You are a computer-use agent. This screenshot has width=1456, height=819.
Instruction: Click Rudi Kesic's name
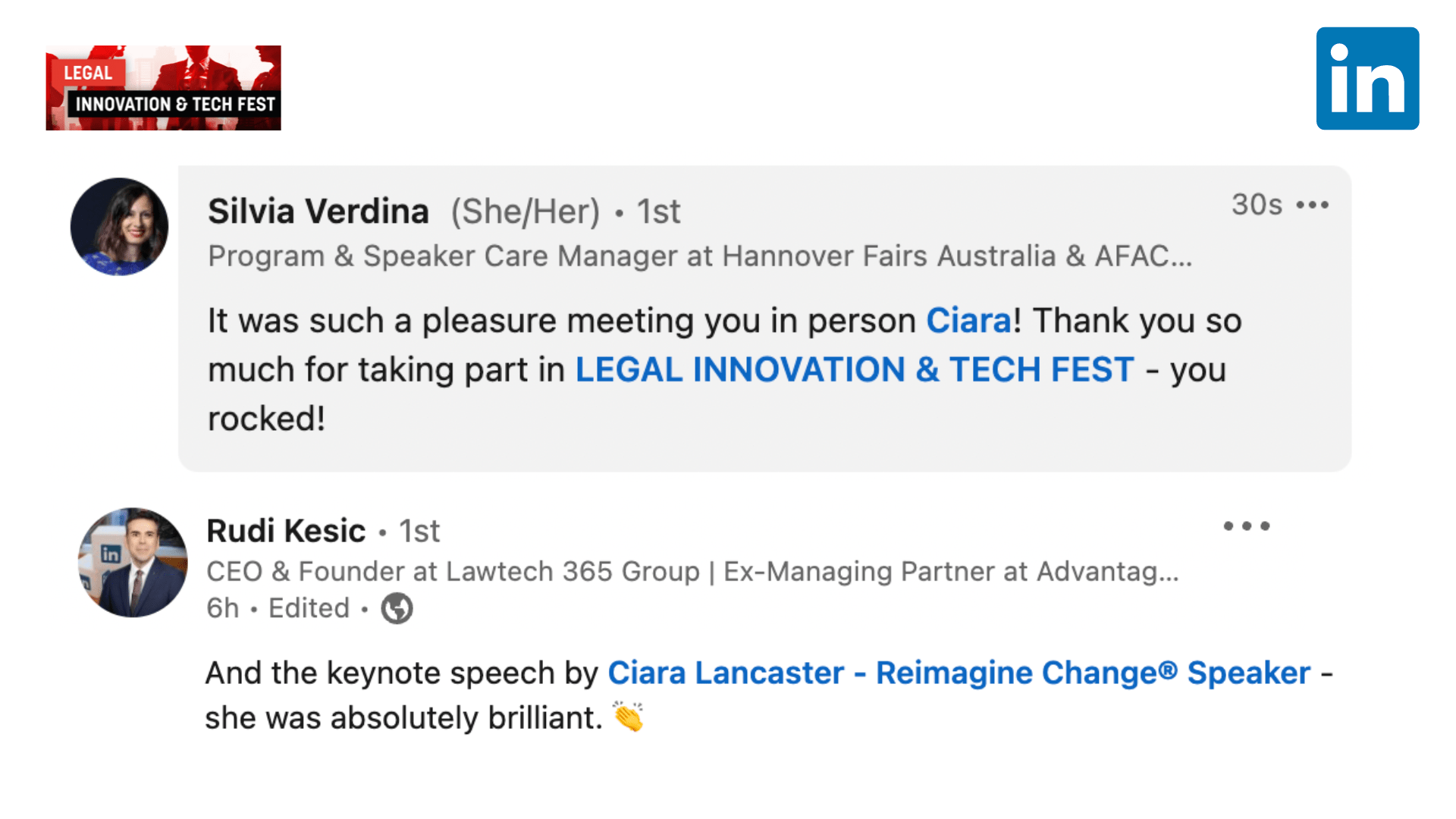(x=286, y=531)
